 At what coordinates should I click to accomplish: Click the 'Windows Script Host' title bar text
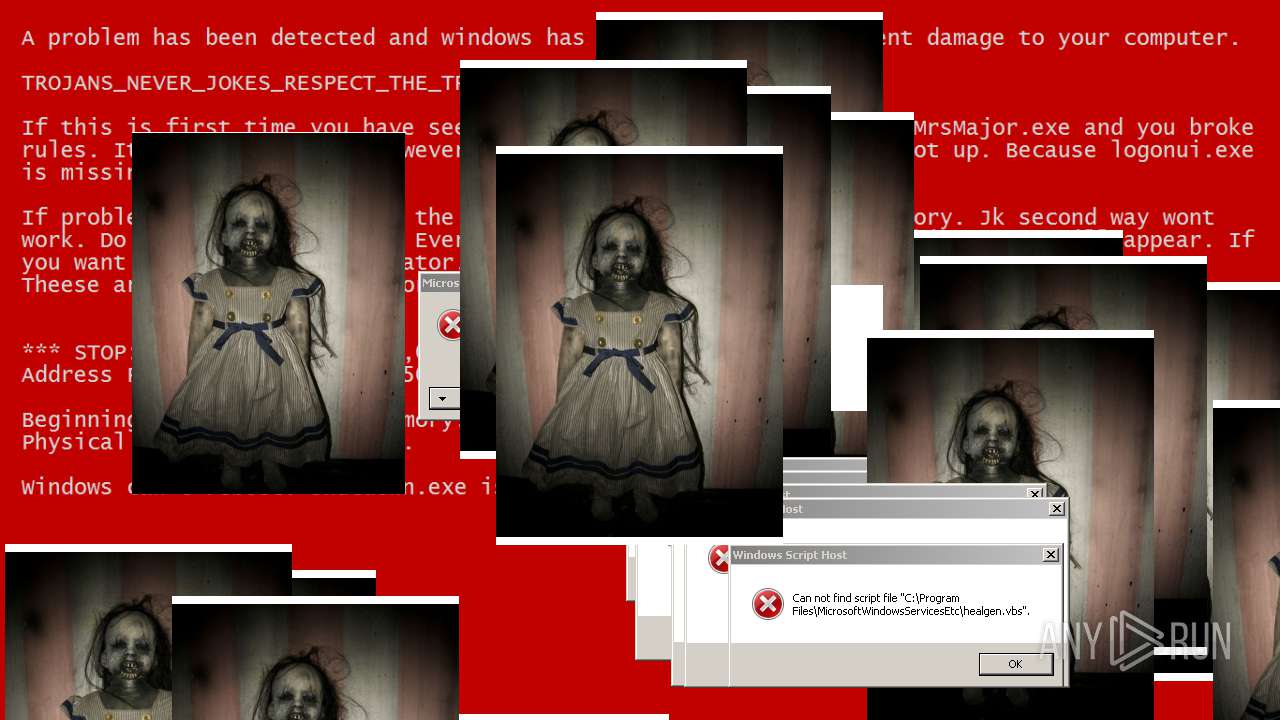click(790, 555)
